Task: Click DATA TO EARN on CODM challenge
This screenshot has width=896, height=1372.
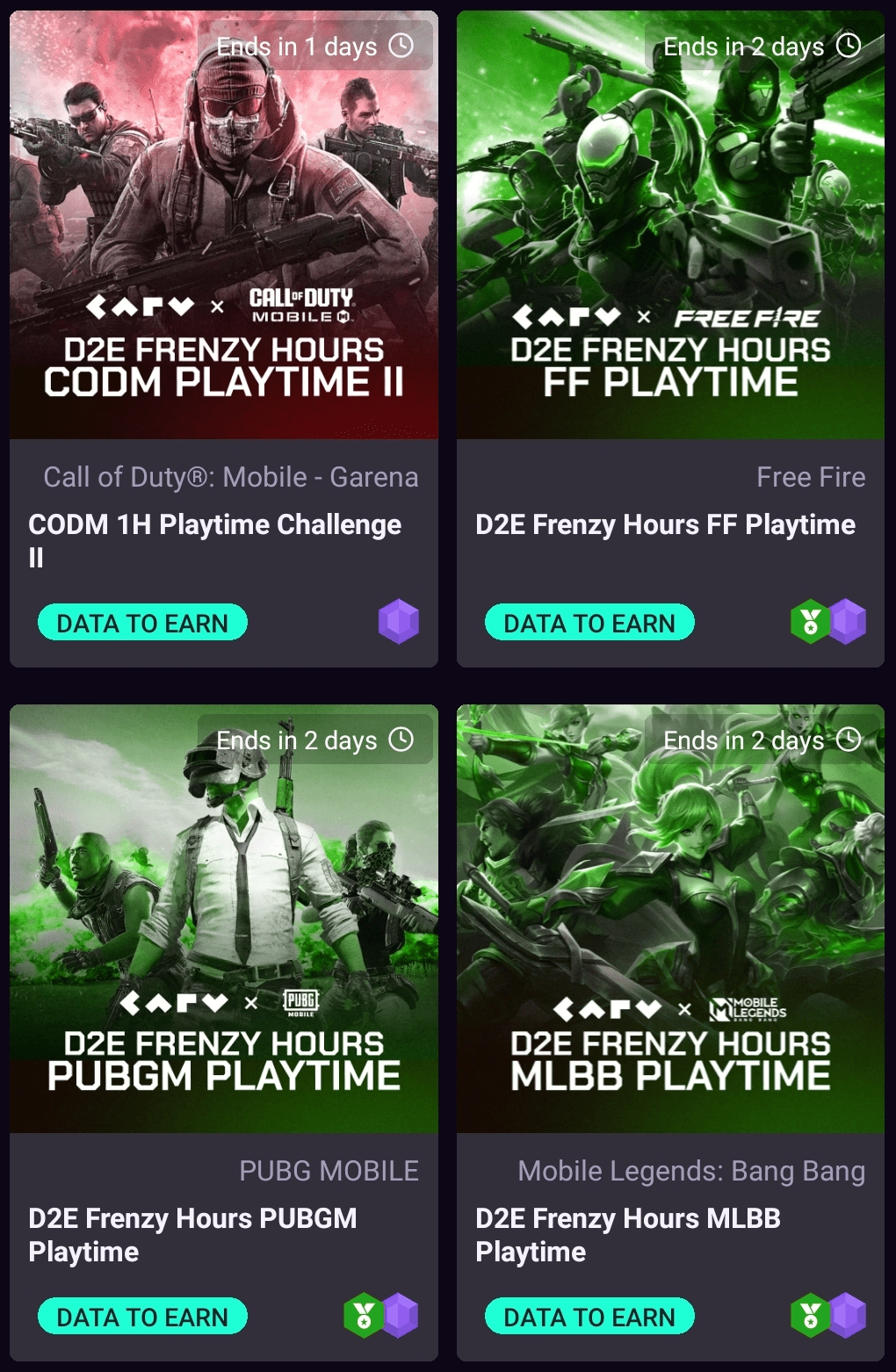Action: click(x=142, y=623)
